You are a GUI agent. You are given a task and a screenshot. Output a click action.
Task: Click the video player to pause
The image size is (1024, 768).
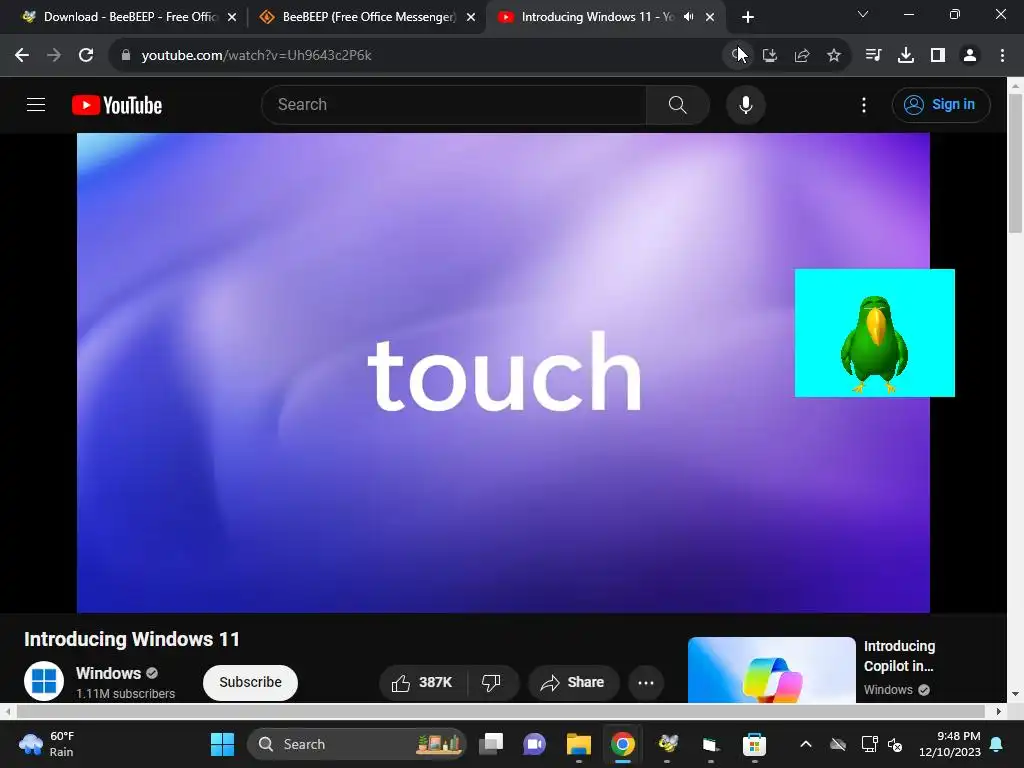(503, 373)
